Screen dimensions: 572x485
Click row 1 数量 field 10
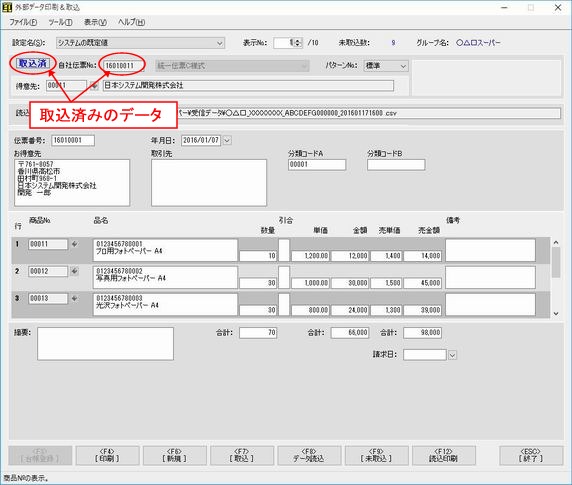pyautogui.click(x=258, y=256)
